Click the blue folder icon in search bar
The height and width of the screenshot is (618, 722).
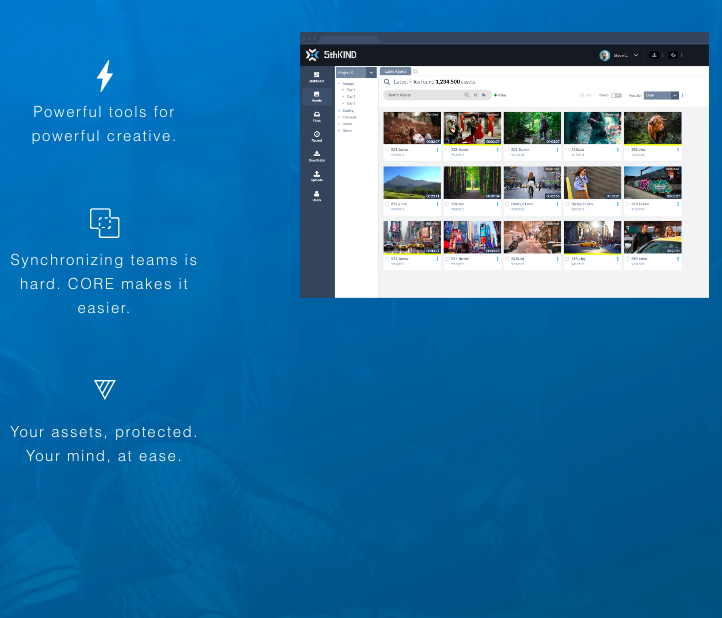pos(484,95)
